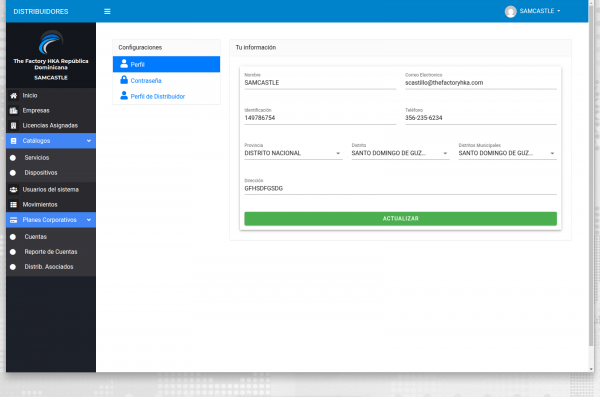Open Licencias Asignadas in sidebar
The width and height of the screenshot is (600, 397).
[x=51, y=126]
